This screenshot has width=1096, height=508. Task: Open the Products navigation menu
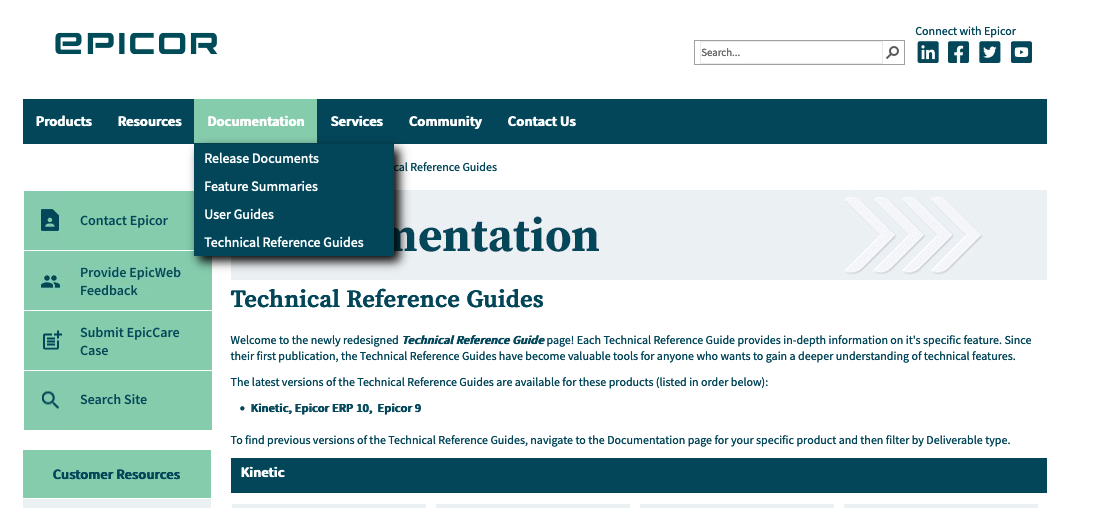click(64, 122)
